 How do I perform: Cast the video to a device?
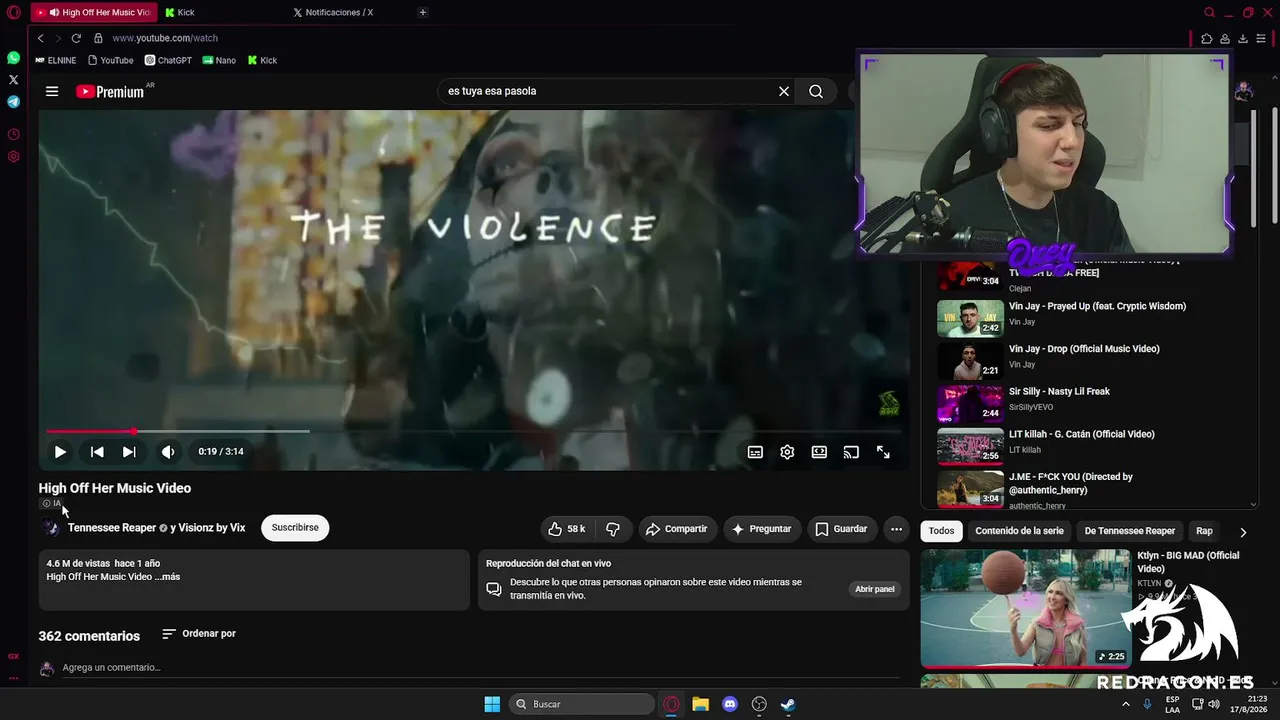click(851, 452)
